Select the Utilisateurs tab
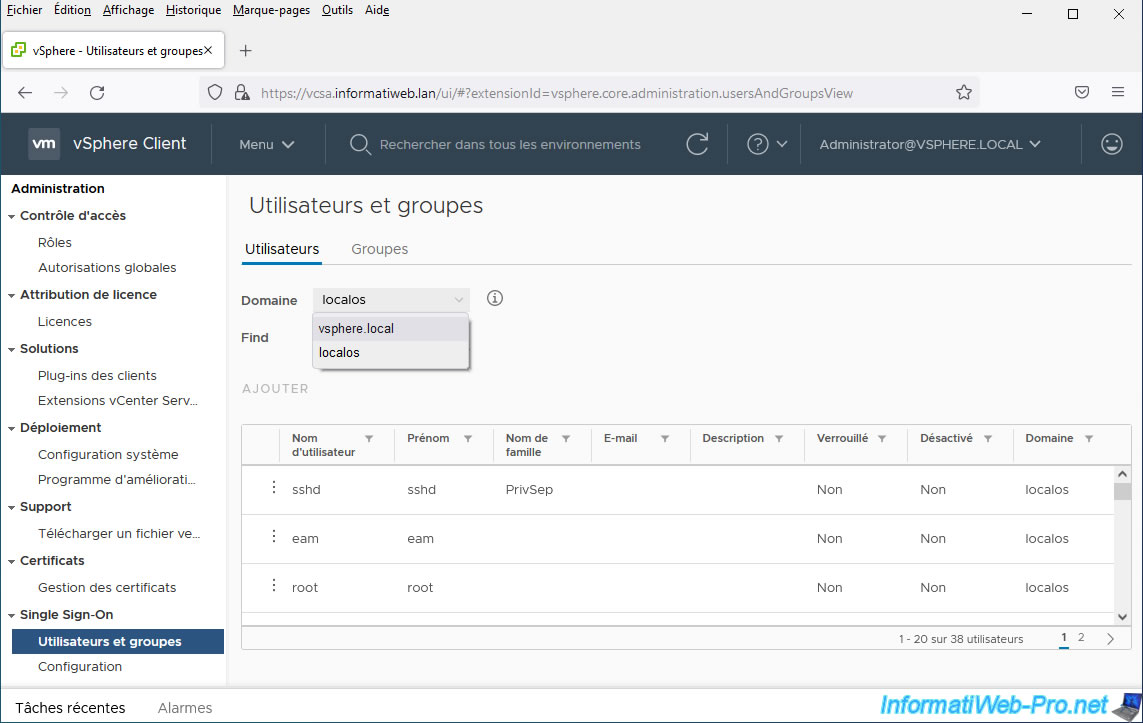 (282, 249)
